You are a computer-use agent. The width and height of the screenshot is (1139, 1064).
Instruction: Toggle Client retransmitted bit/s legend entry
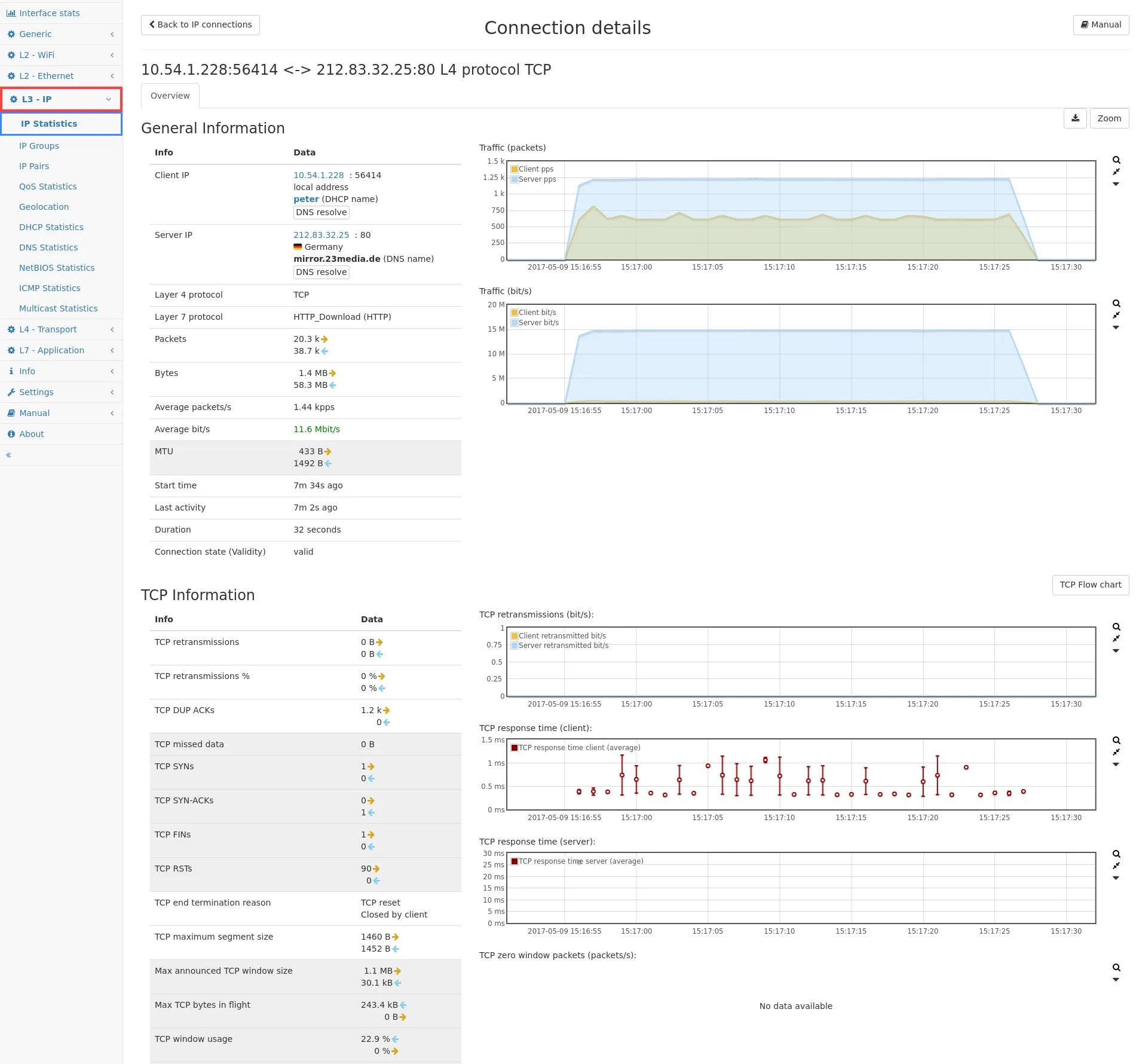[x=561, y=636]
